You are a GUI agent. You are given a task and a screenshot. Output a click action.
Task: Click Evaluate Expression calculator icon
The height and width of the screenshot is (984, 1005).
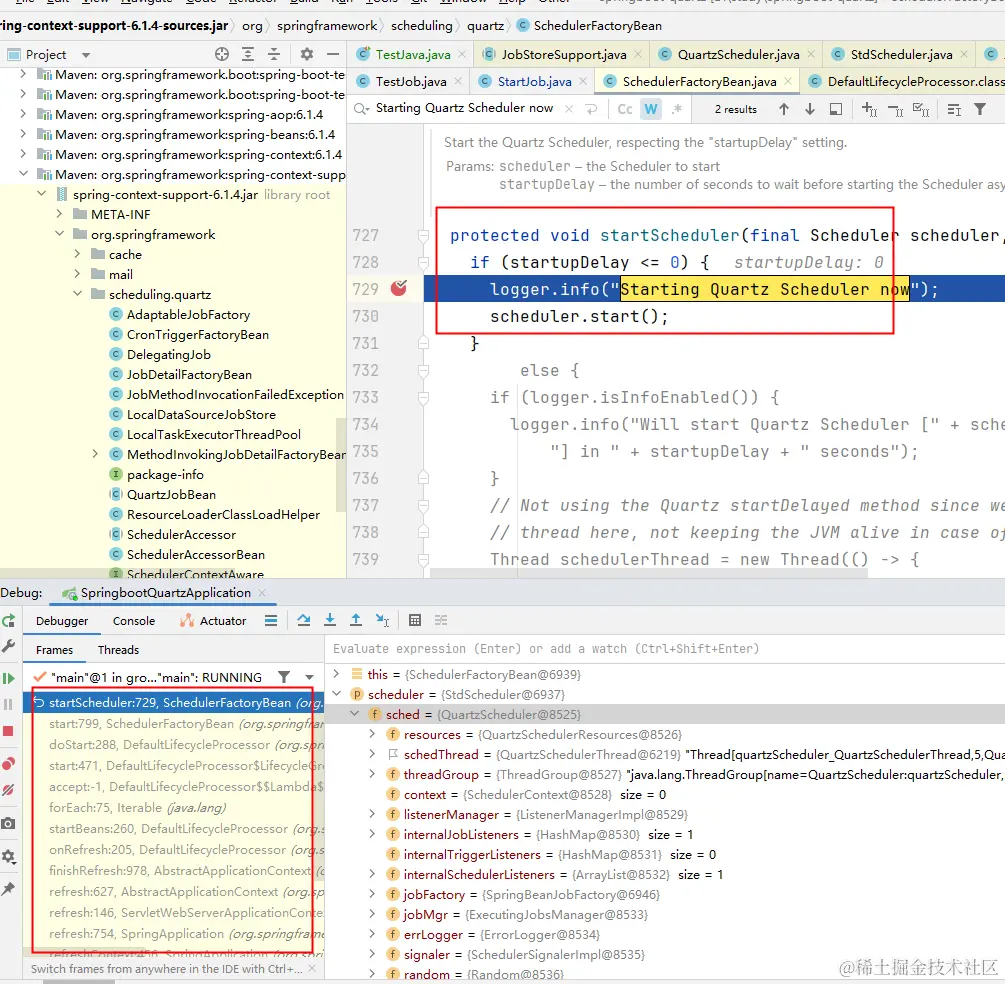click(415, 620)
